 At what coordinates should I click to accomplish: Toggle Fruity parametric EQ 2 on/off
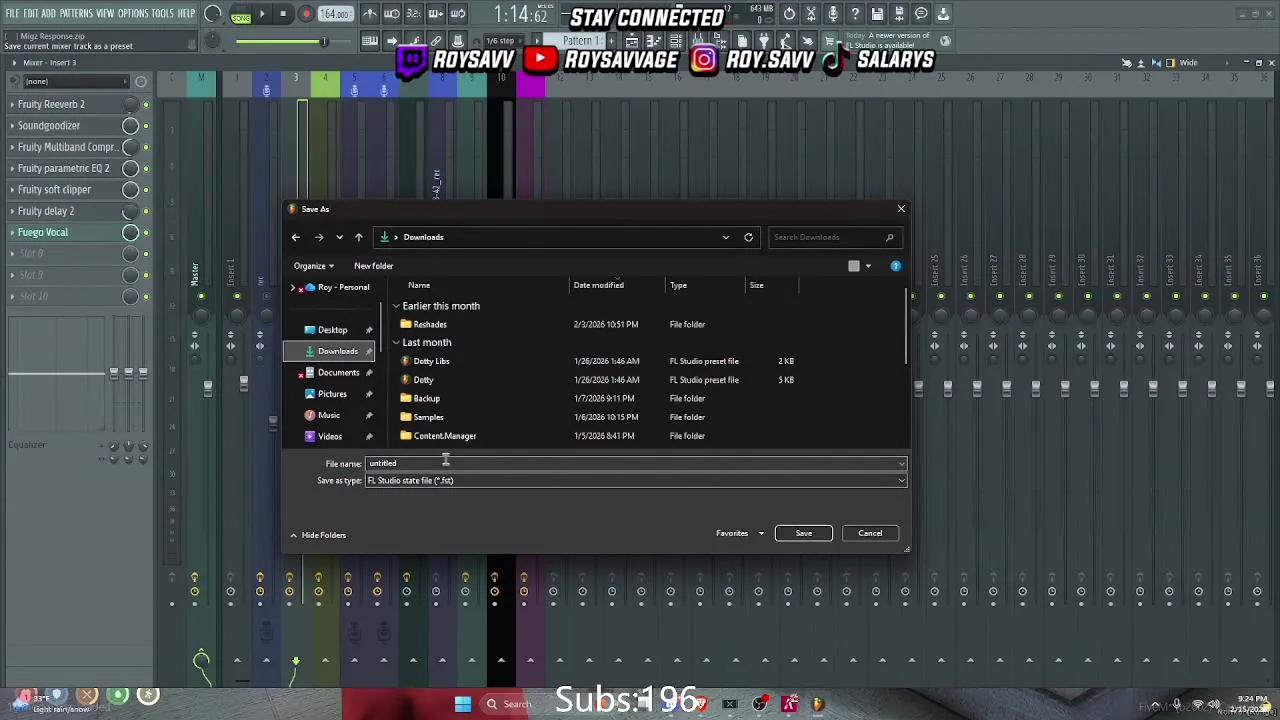pyautogui.click(x=146, y=169)
